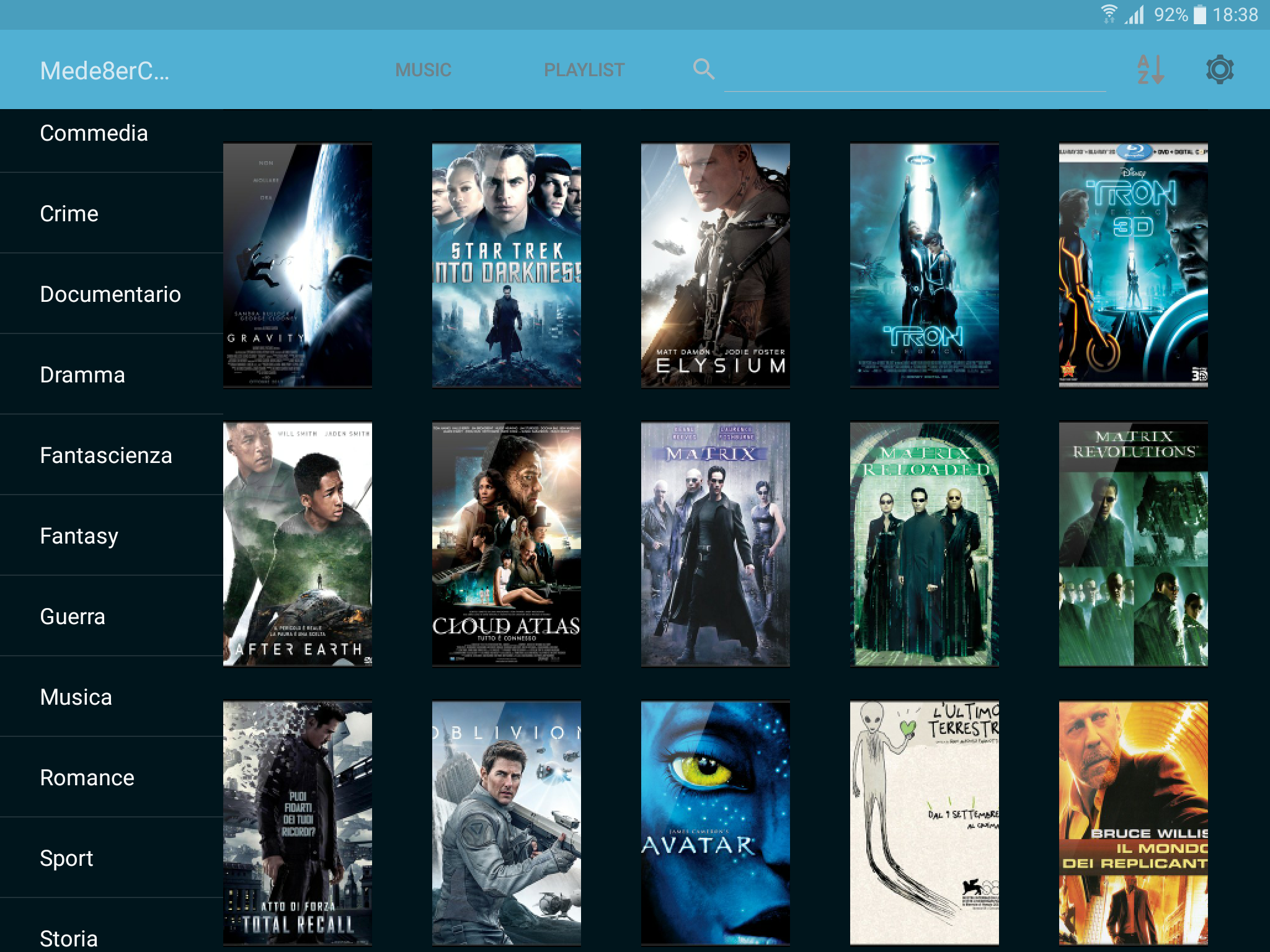
Task: Tap the Wi-Fi status icon
Action: click(x=1109, y=14)
